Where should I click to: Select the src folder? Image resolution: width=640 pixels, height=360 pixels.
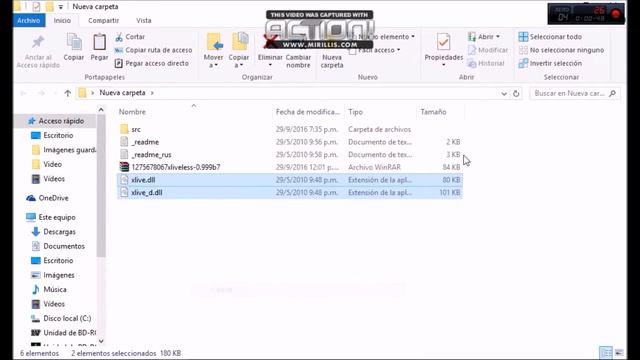(x=136, y=129)
